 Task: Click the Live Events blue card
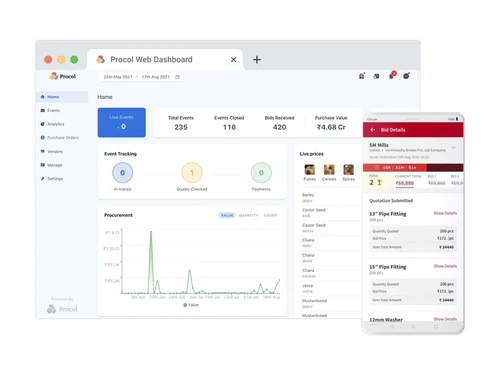pos(122,122)
